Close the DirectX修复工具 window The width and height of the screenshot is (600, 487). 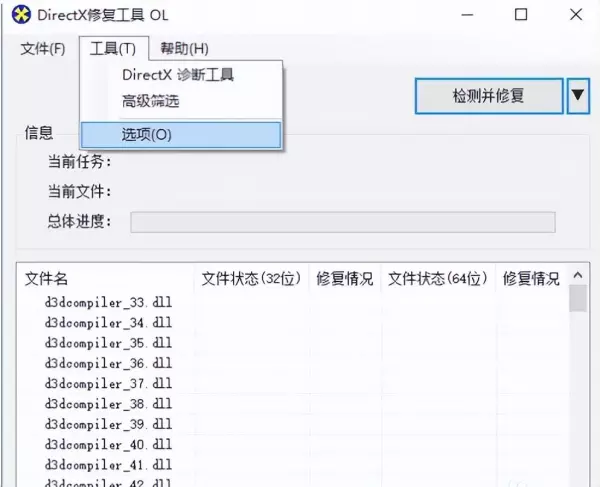576,15
